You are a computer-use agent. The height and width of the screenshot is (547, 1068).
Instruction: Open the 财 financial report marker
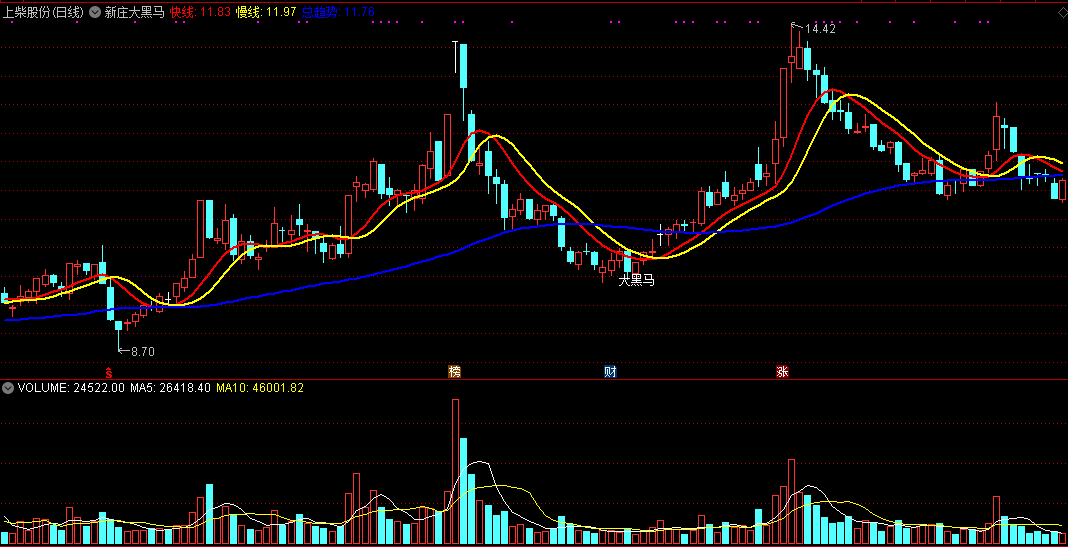tap(611, 372)
